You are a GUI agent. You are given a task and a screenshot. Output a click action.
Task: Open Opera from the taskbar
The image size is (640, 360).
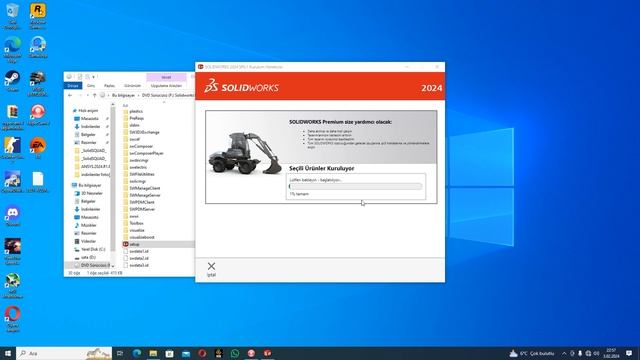202,353
